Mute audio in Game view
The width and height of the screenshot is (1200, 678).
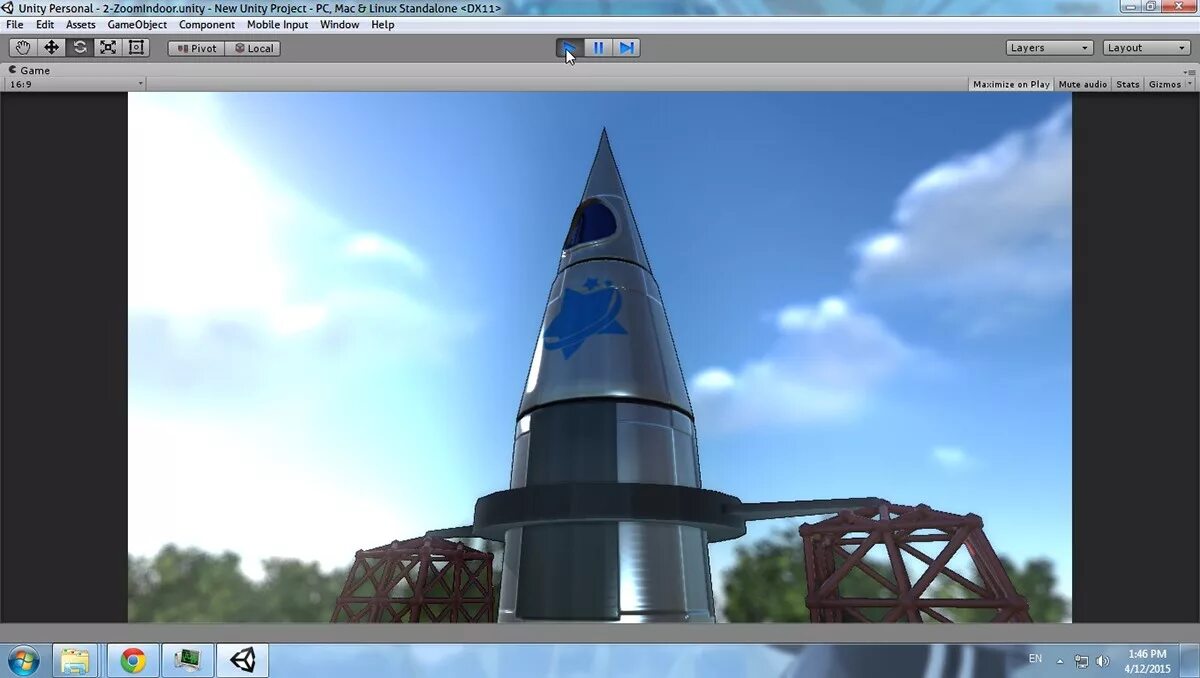coord(1082,84)
